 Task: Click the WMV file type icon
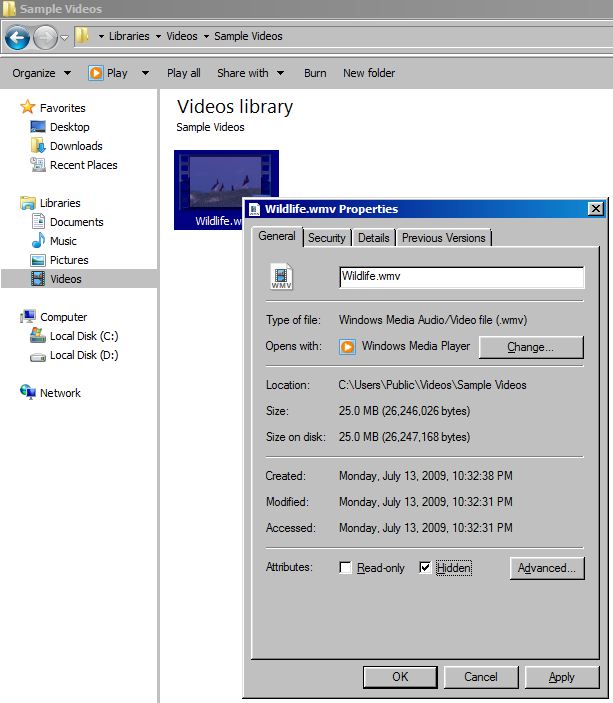point(281,276)
